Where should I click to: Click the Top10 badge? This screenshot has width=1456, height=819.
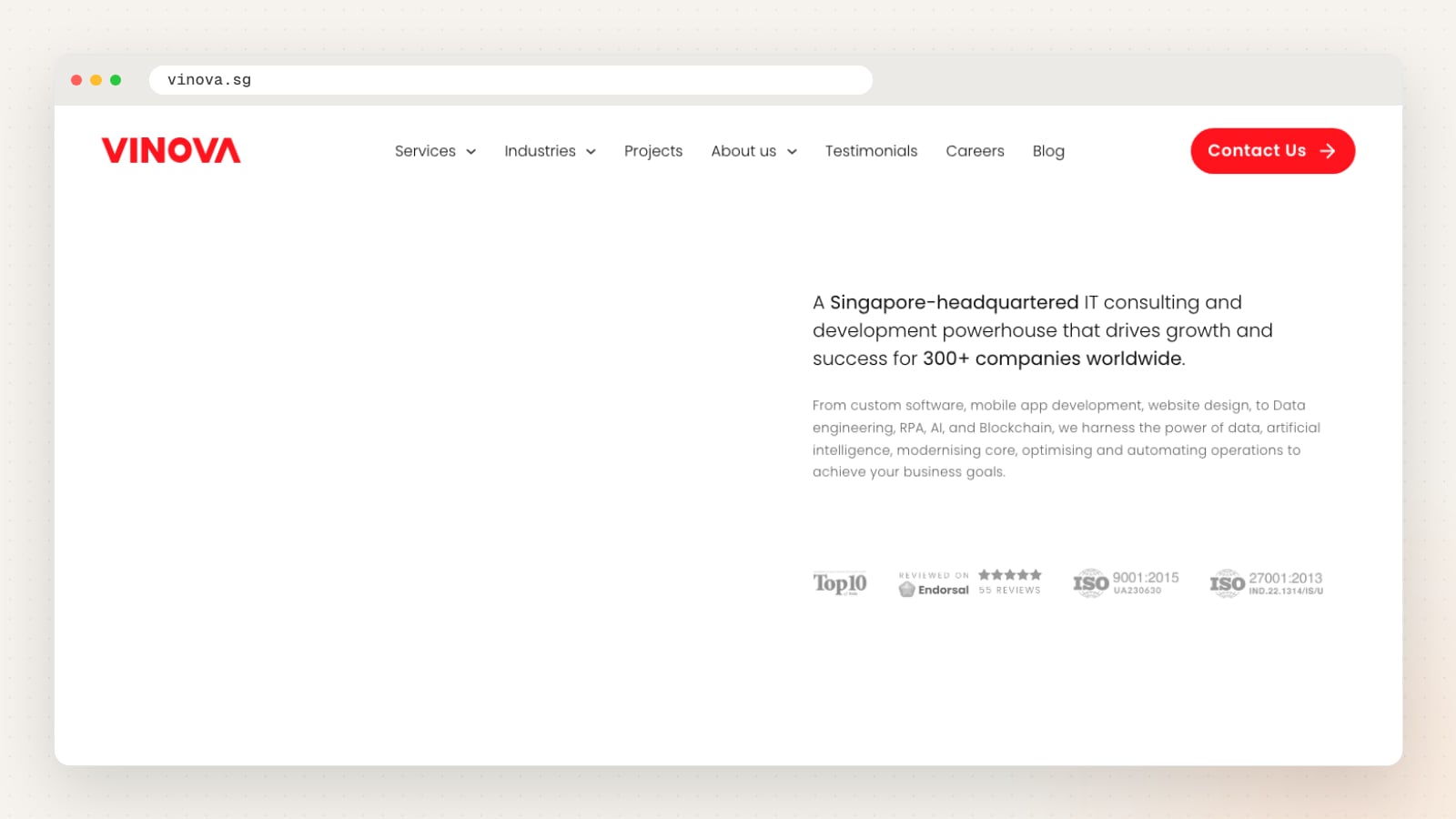[x=840, y=583]
